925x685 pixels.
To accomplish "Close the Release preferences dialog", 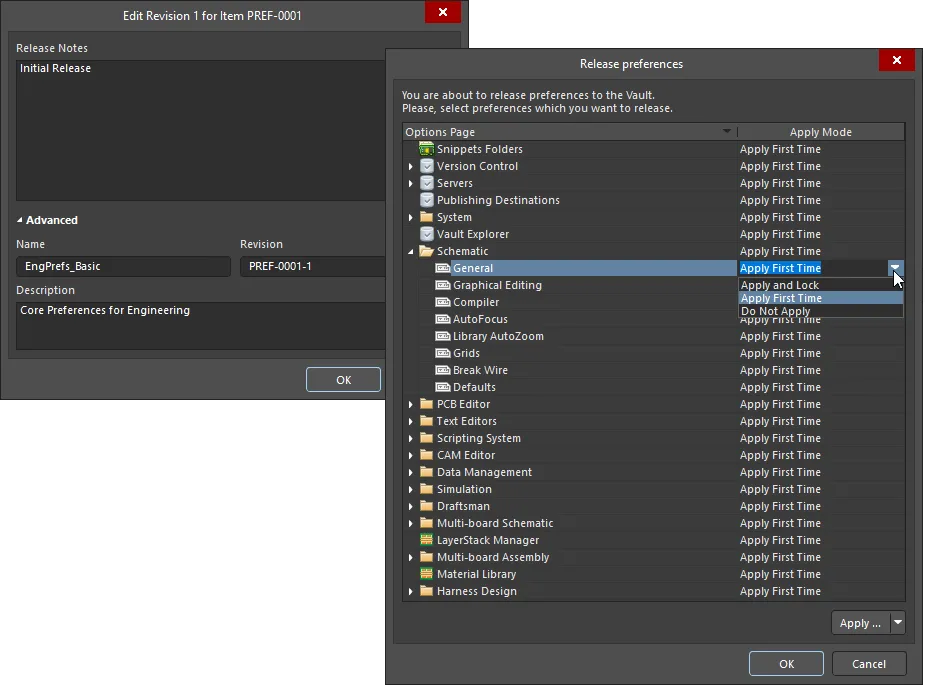I will click(897, 60).
